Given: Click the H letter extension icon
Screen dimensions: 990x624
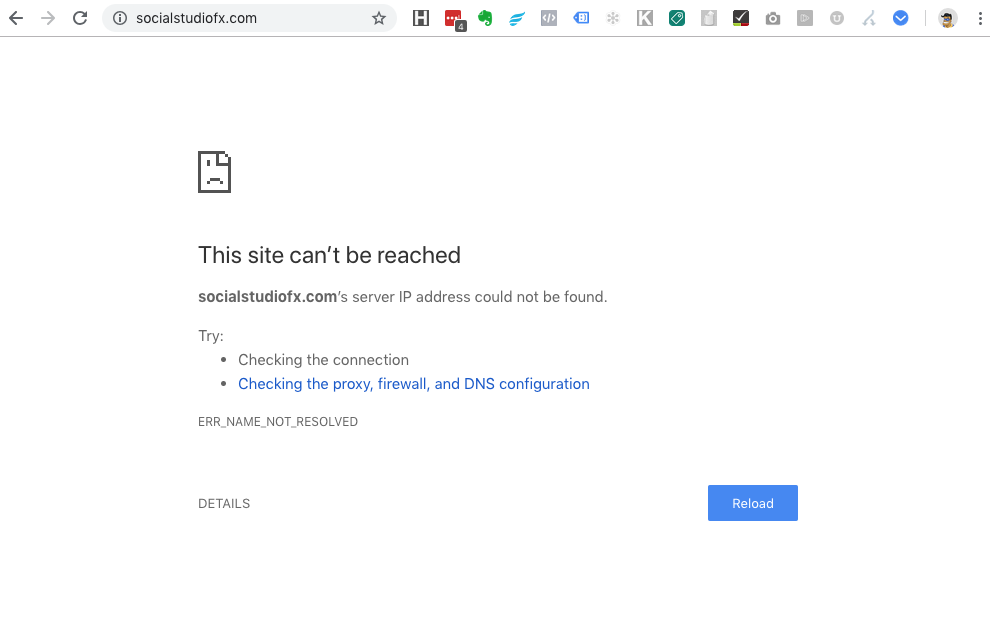Looking at the screenshot, I should [420, 18].
